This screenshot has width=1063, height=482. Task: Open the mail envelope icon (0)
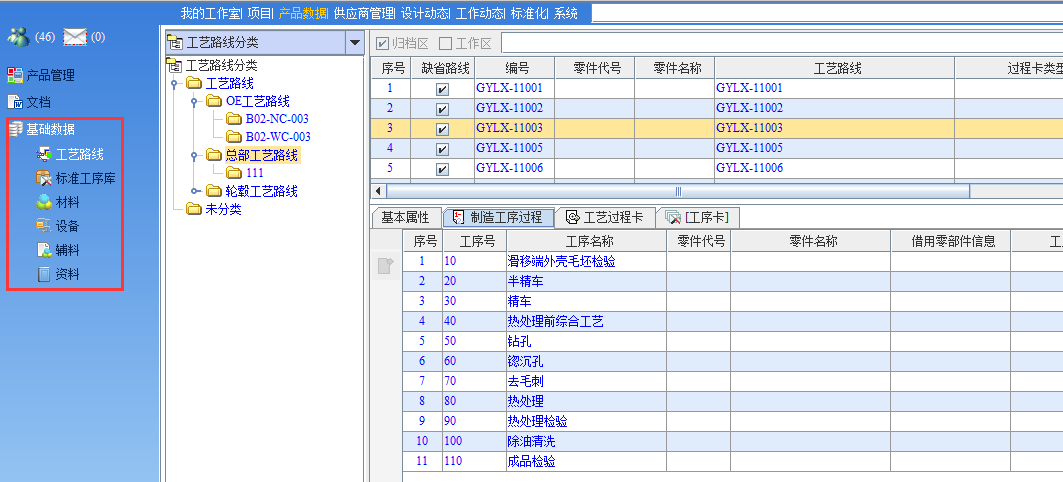75,37
